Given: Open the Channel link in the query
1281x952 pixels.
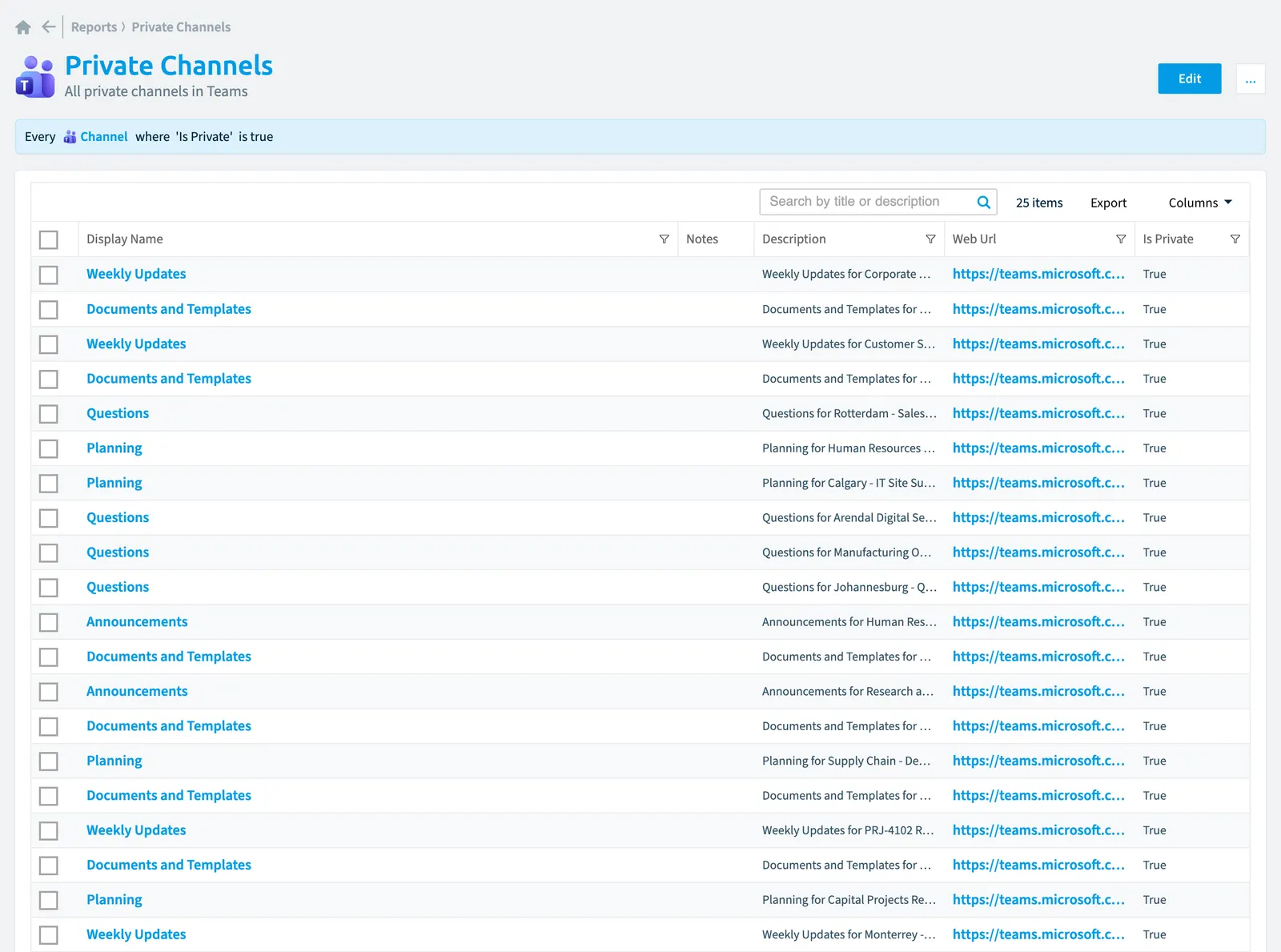Looking at the screenshot, I should tap(104, 137).
